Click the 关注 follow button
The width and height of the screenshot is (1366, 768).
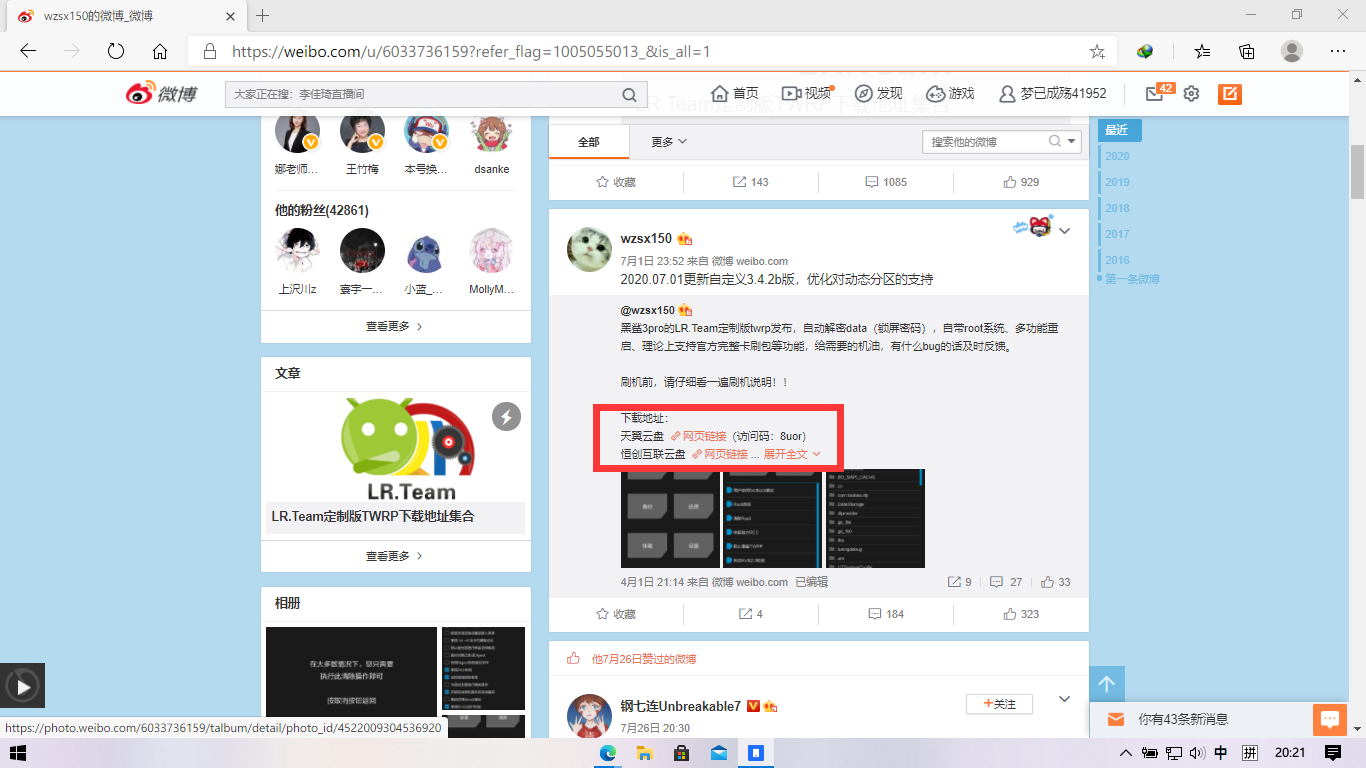tap(999, 704)
